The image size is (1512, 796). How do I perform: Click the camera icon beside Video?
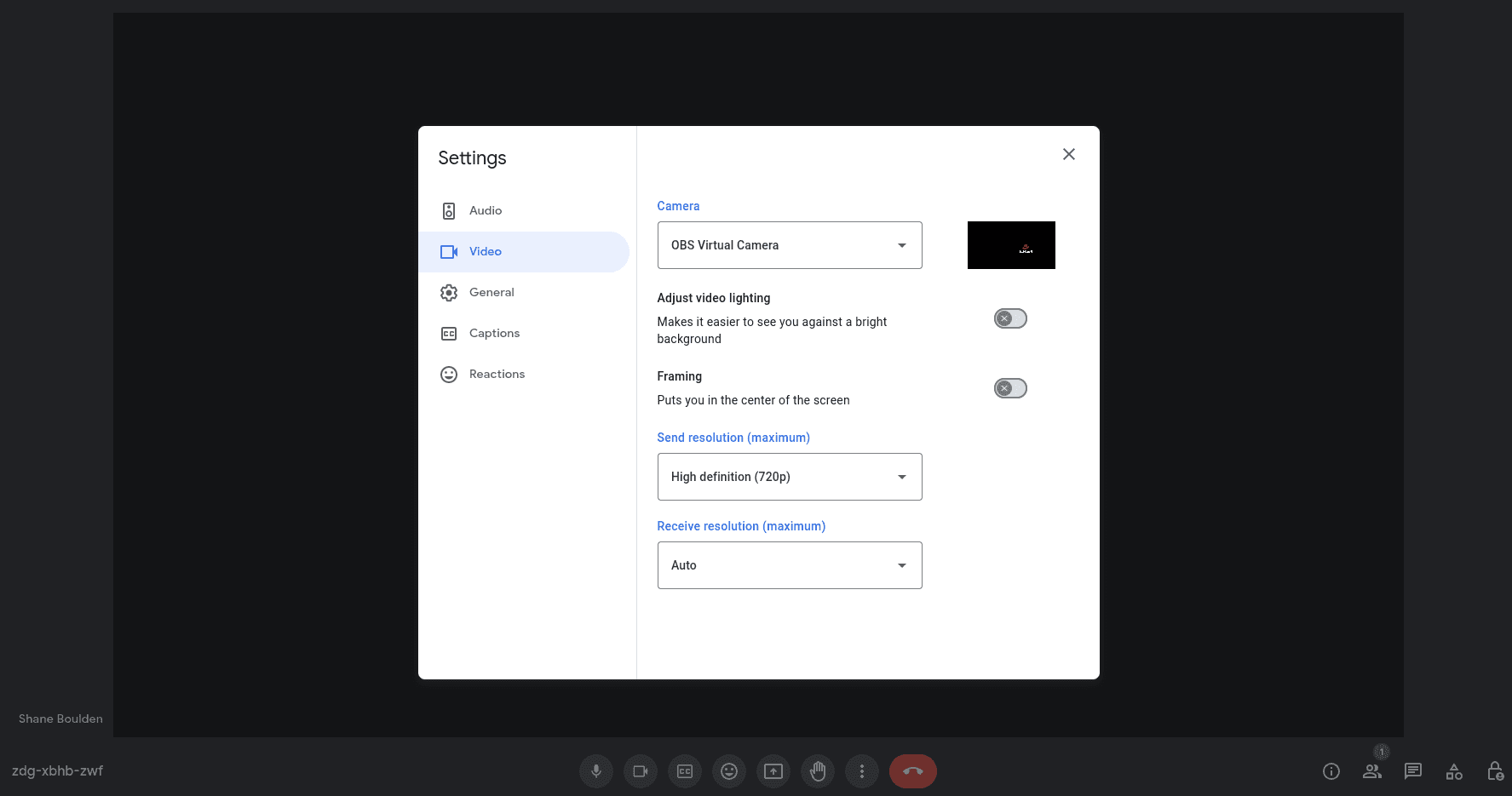[449, 252]
